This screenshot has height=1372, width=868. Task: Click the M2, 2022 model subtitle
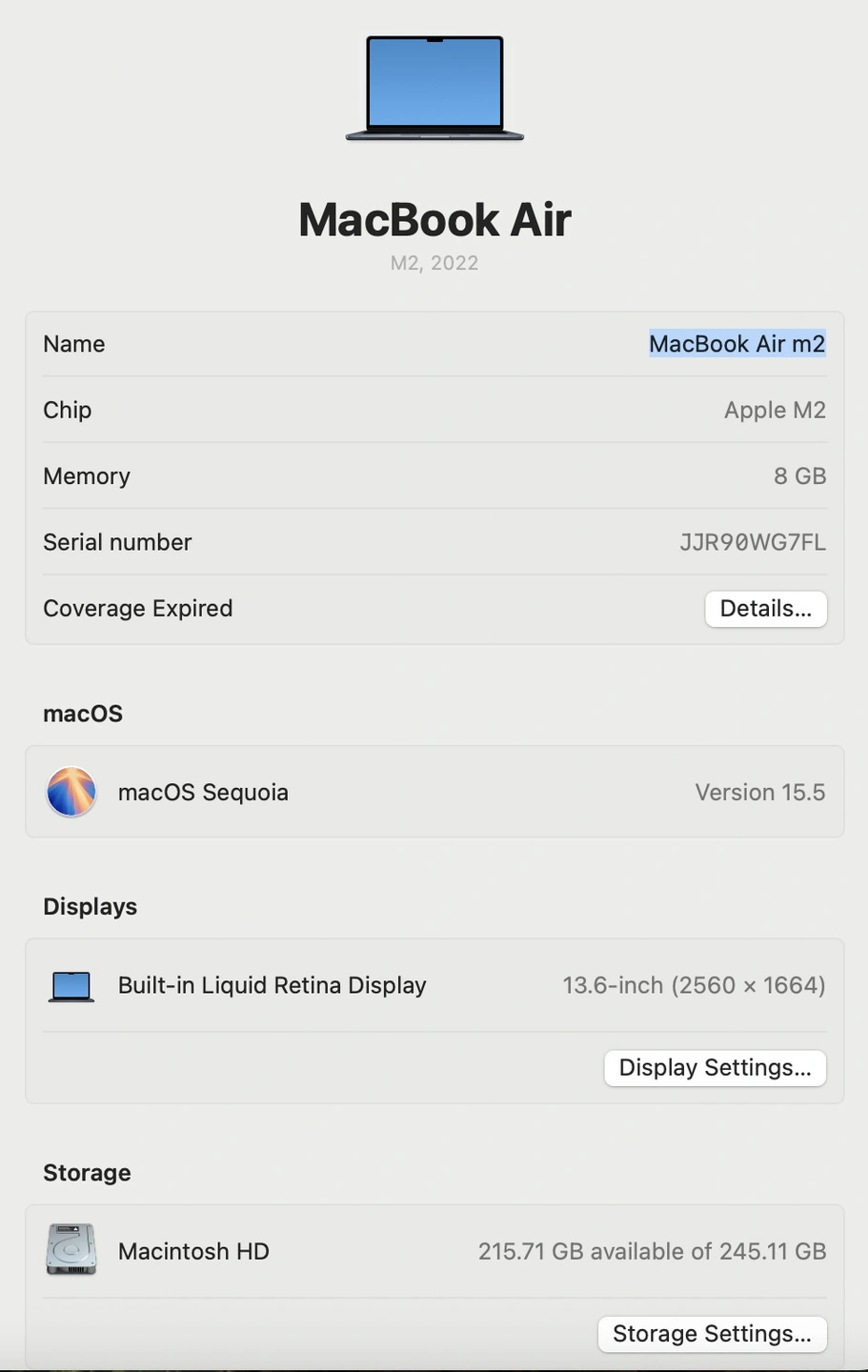[434, 263]
